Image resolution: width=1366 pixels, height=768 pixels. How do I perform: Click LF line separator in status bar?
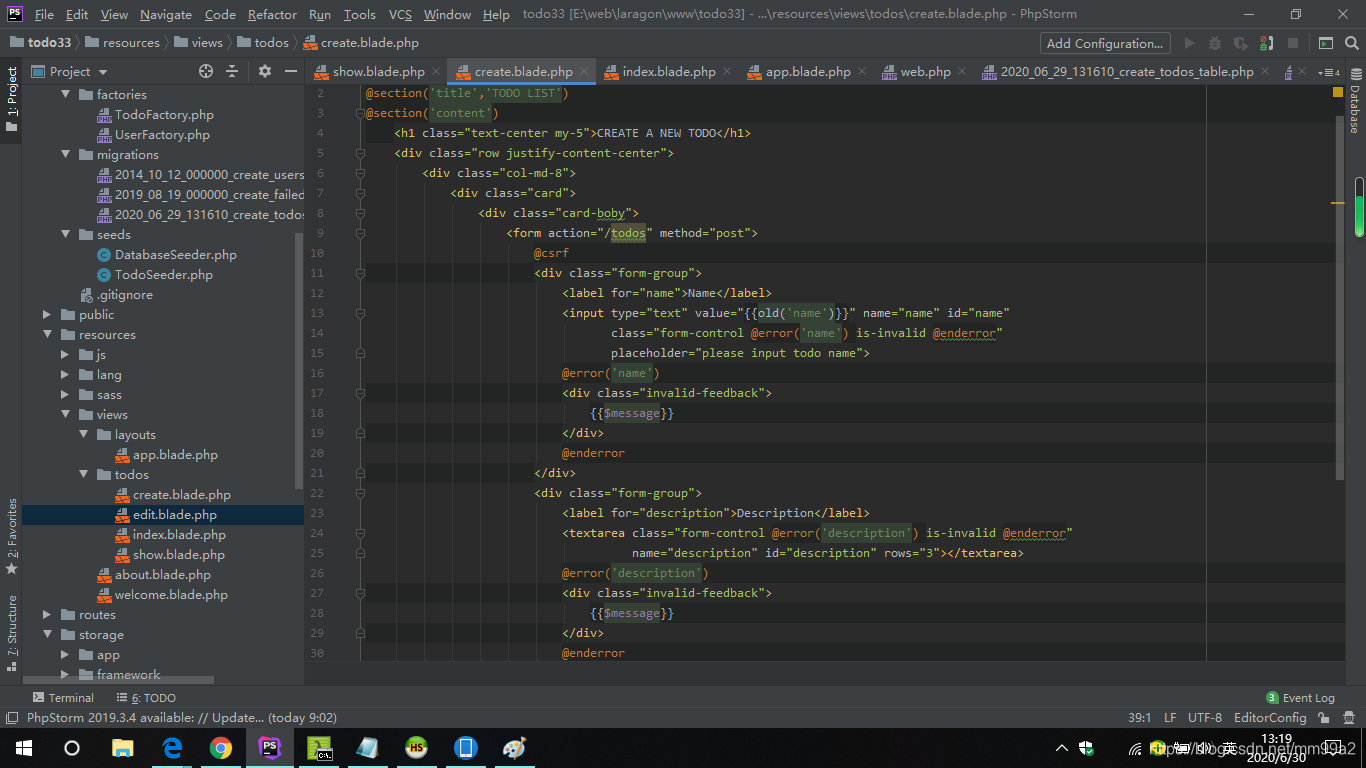pyautogui.click(x=1170, y=718)
